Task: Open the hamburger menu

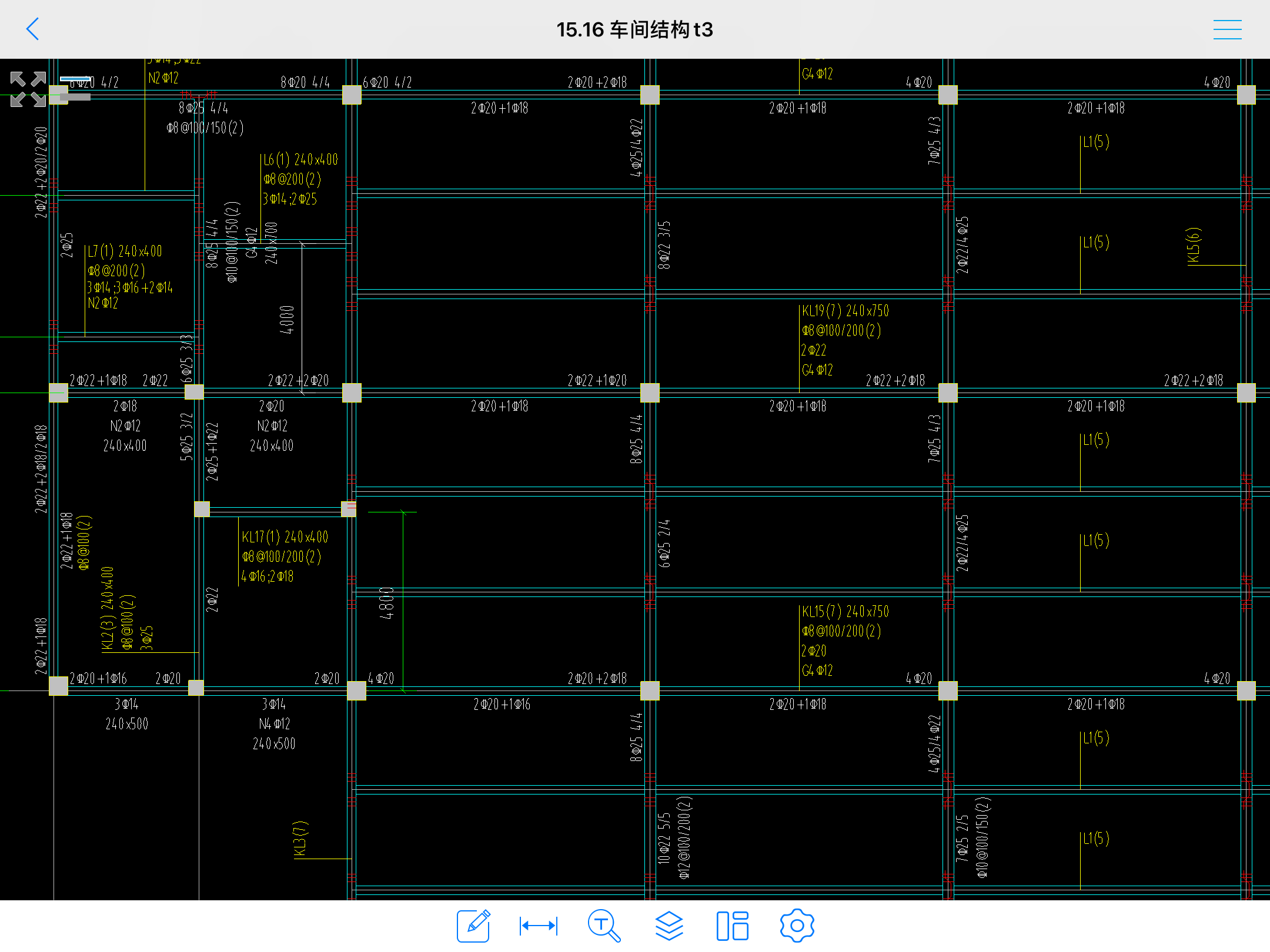Action: [x=1227, y=29]
